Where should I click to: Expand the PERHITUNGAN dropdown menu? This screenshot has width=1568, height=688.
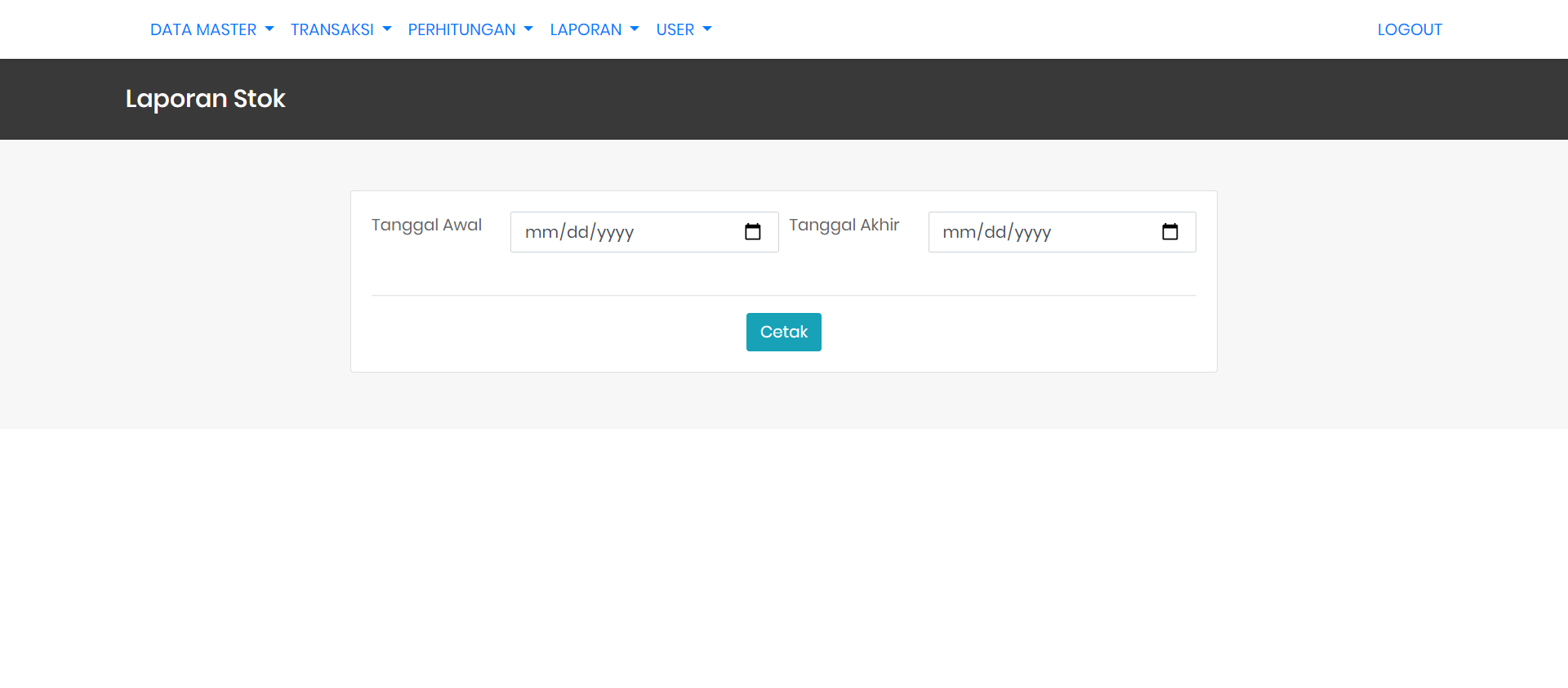tap(470, 29)
